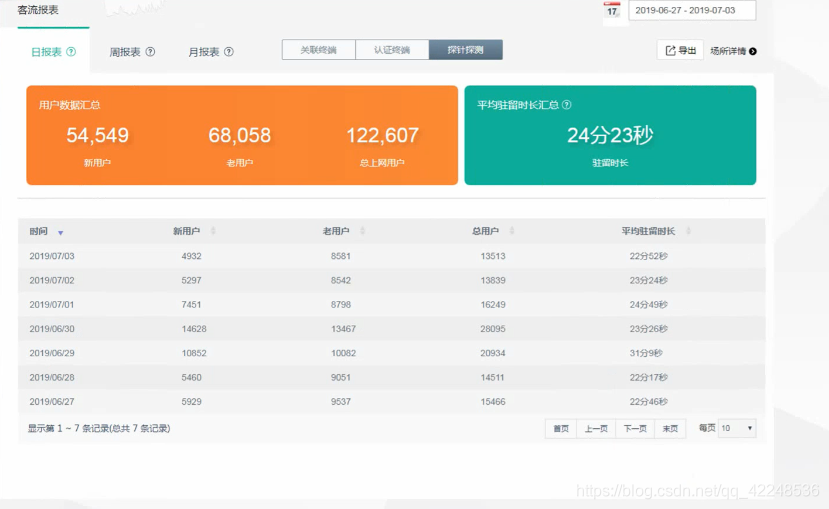
Task: Click the 68,058 老用户 summary figure
Action: coord(240,135)
